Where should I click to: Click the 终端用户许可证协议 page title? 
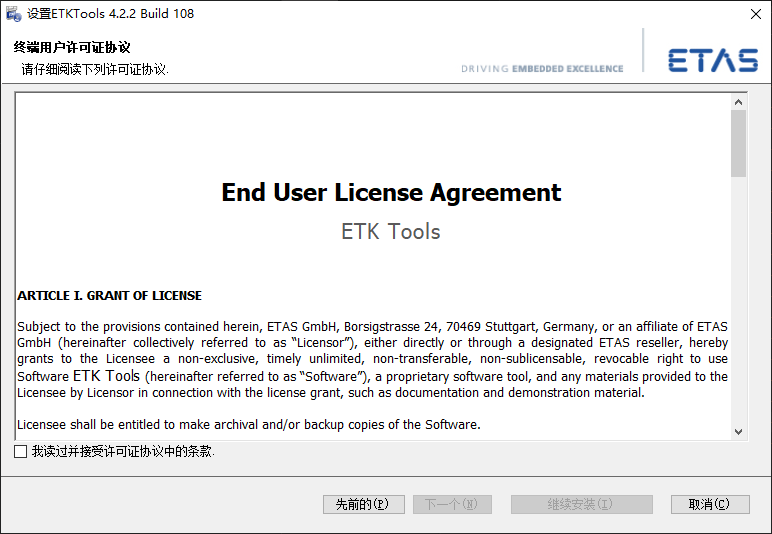72,47
